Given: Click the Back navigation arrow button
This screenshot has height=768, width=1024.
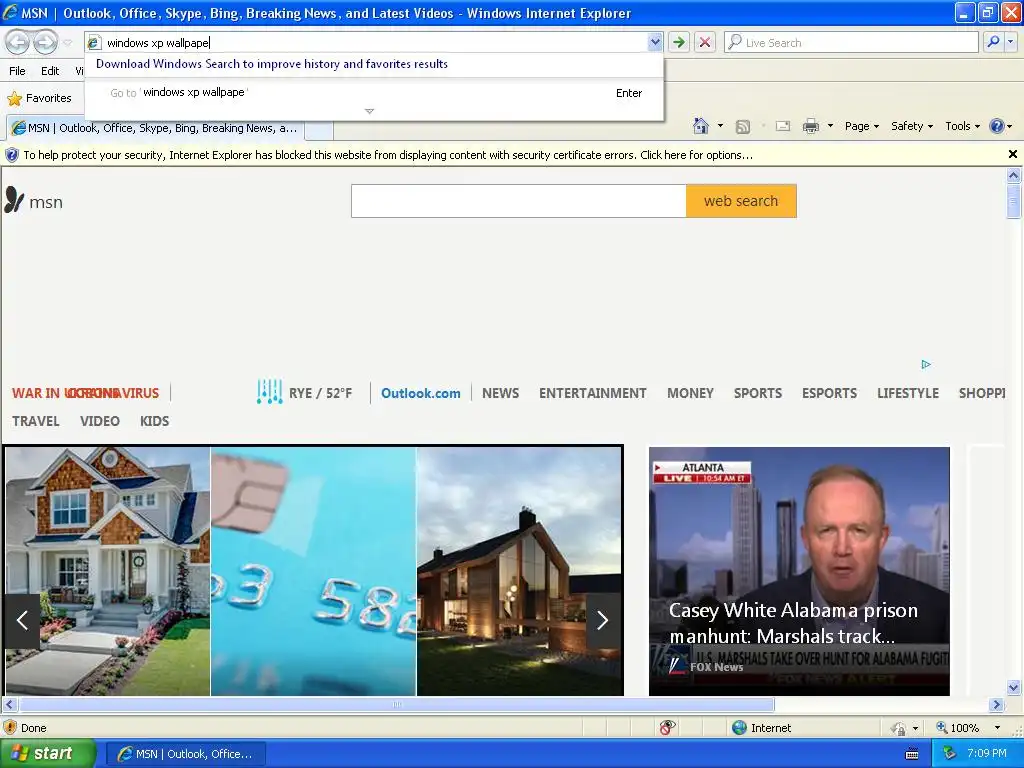Looking at the screenshot, I should coord(18,42).
